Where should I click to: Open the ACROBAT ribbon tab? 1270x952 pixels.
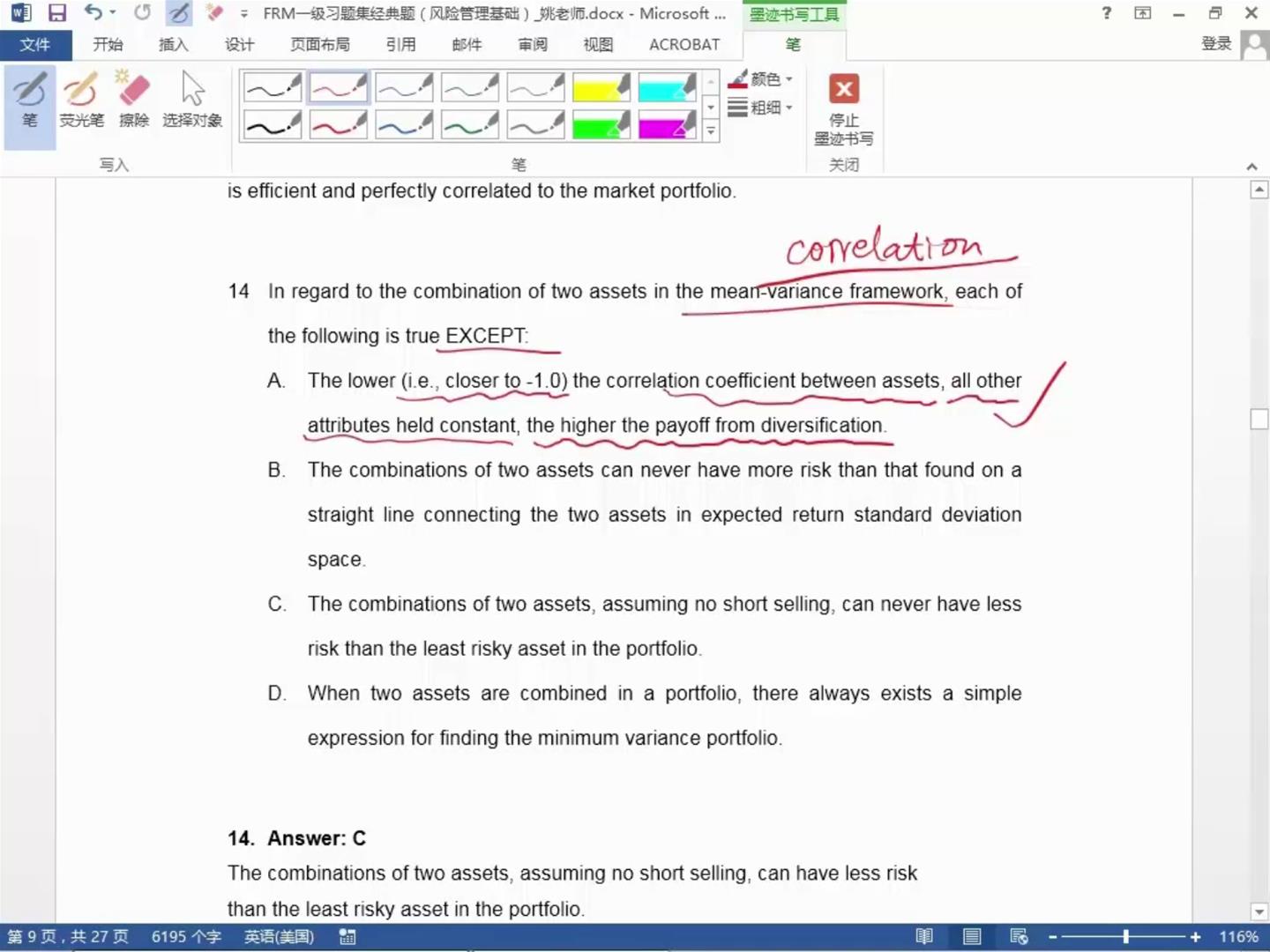coord(684,45)
